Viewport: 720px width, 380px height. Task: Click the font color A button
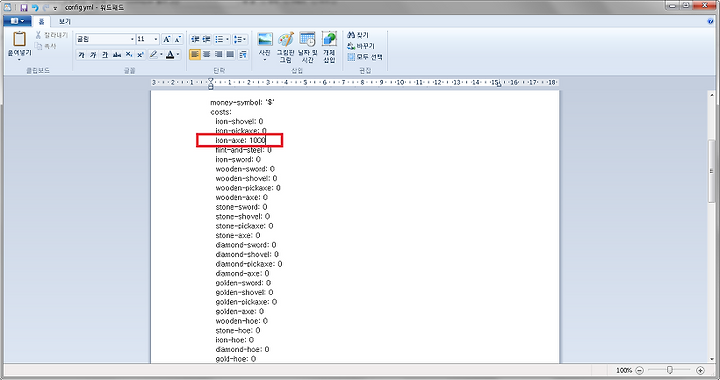point(170,55)
